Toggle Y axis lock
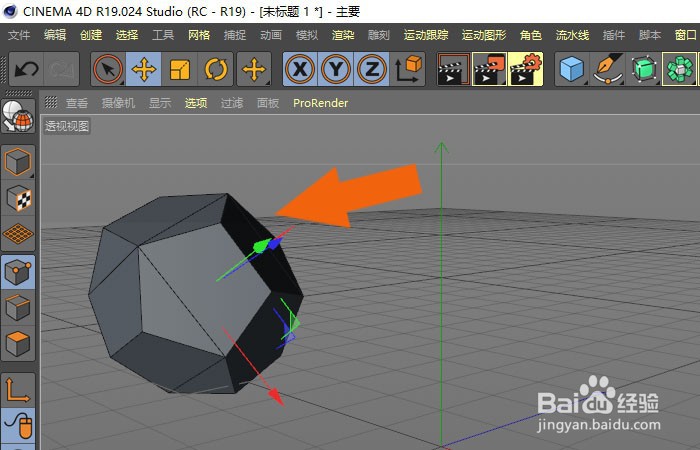This screenshot has width=700, height=450. pyautogui.click(x=336, y=69)
